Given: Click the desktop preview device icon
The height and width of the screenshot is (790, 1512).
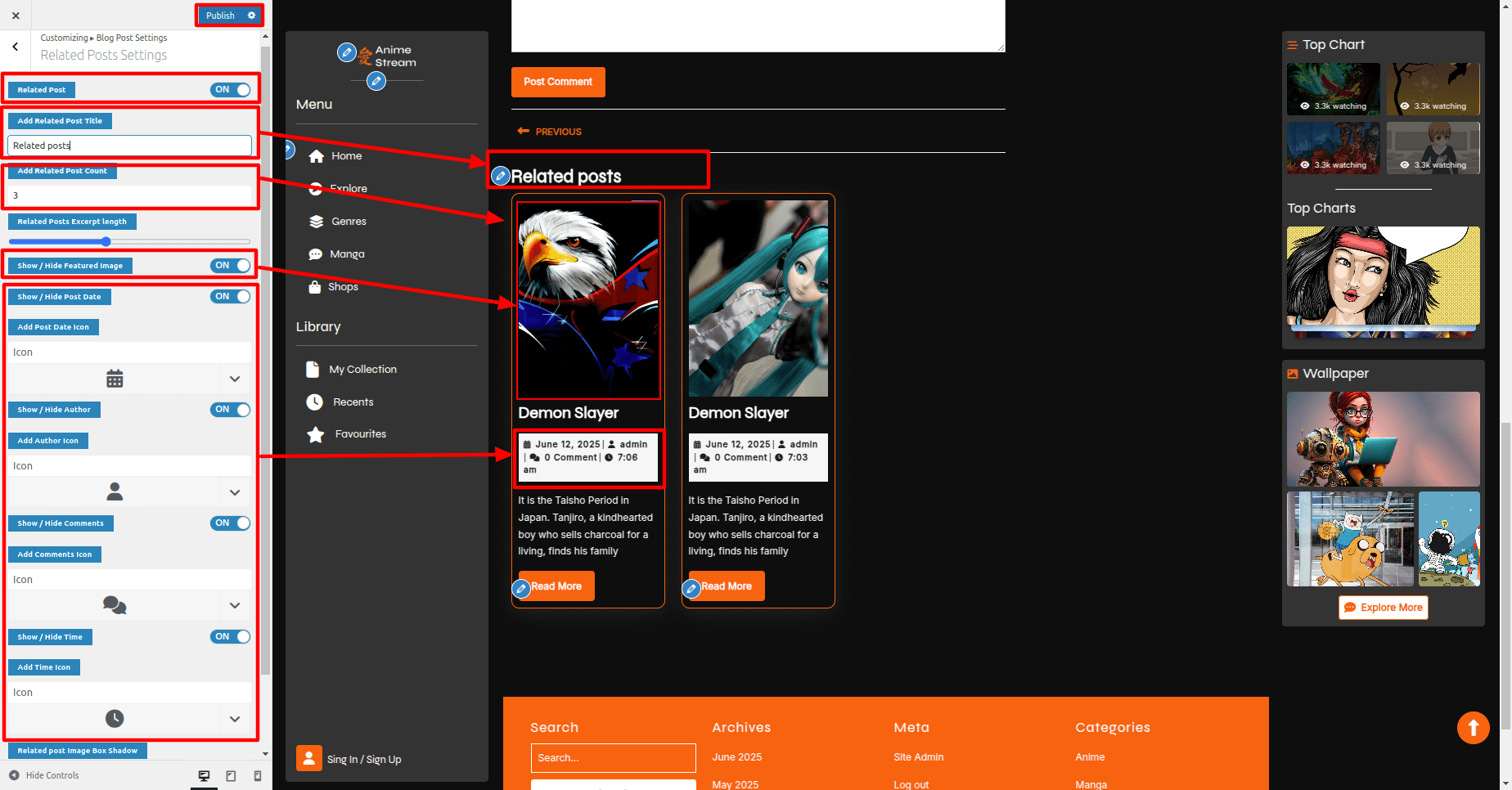Looking at the screenshot, I should 204,775.
